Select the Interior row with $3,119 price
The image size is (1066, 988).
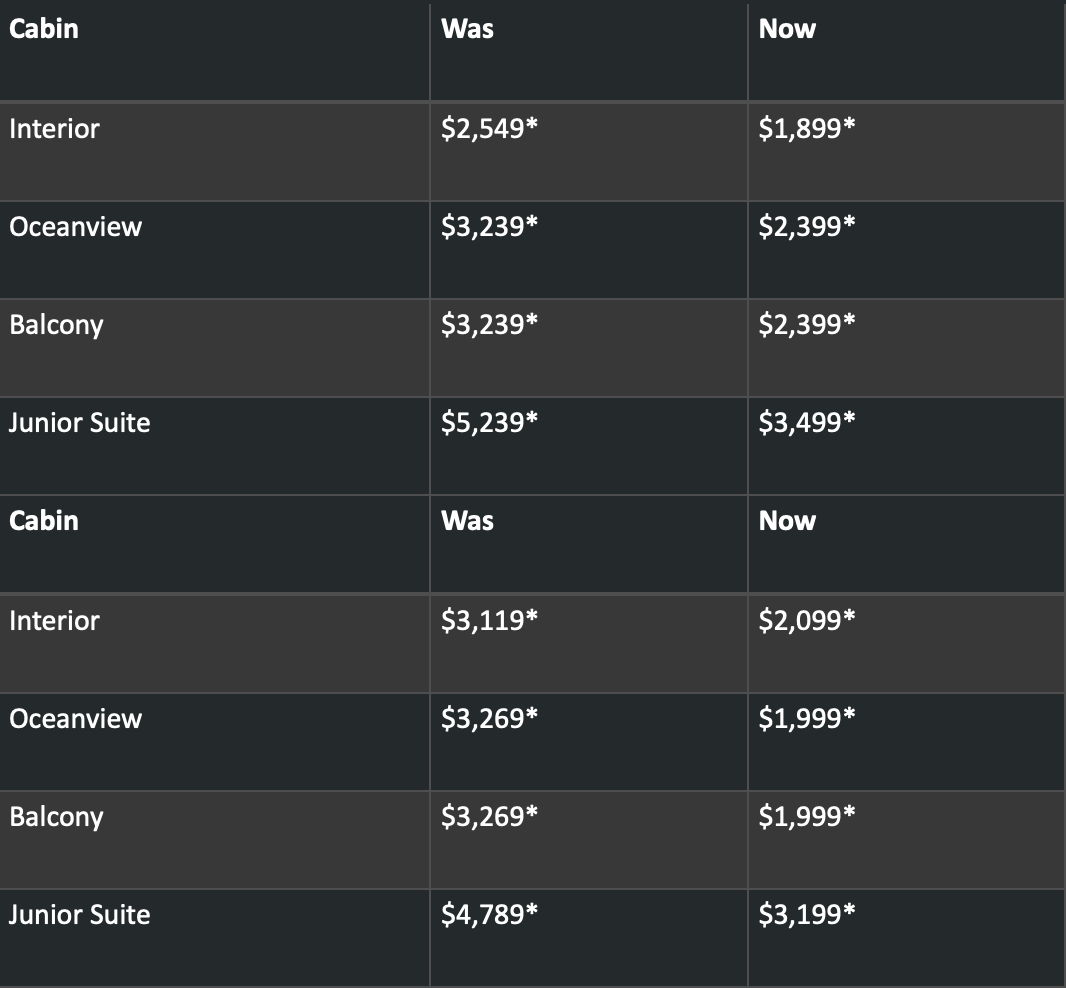coord(55,621)
